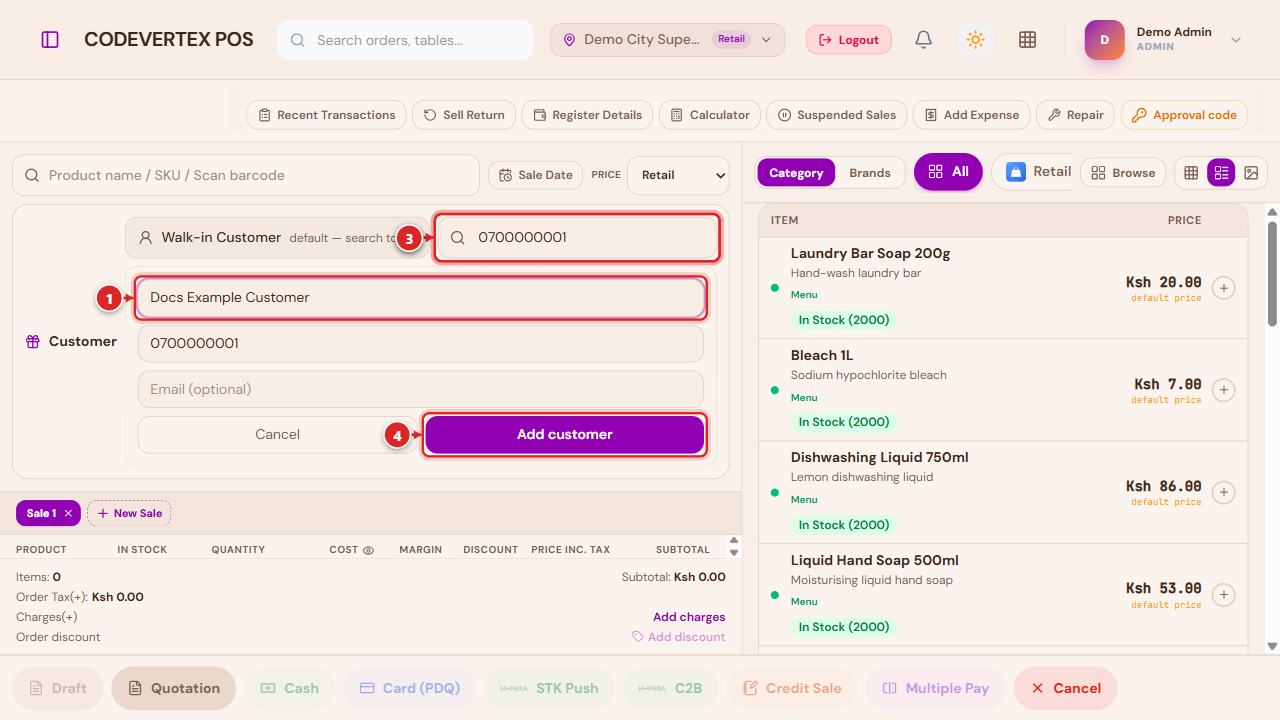
Task: Click the order table scroll down arrow
Action: [734, 553]
